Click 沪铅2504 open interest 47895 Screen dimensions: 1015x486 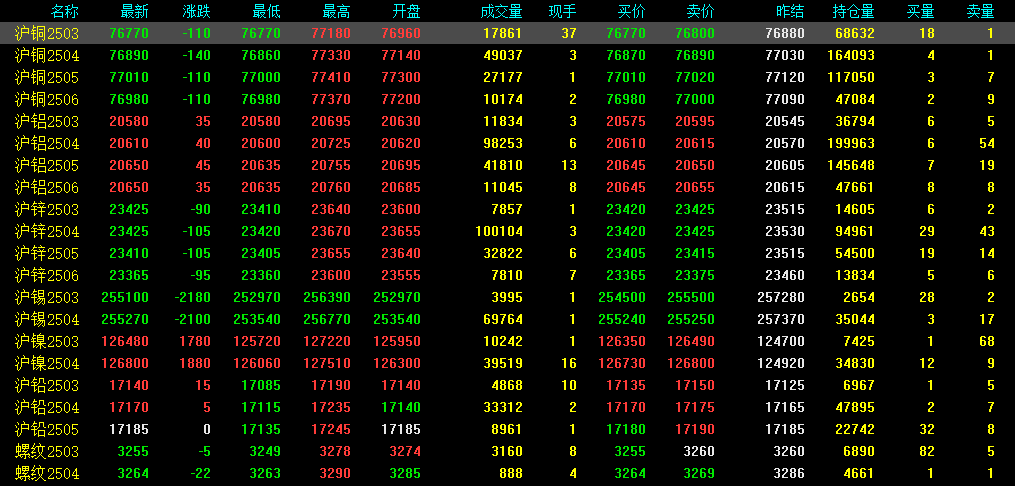(855, 408)
